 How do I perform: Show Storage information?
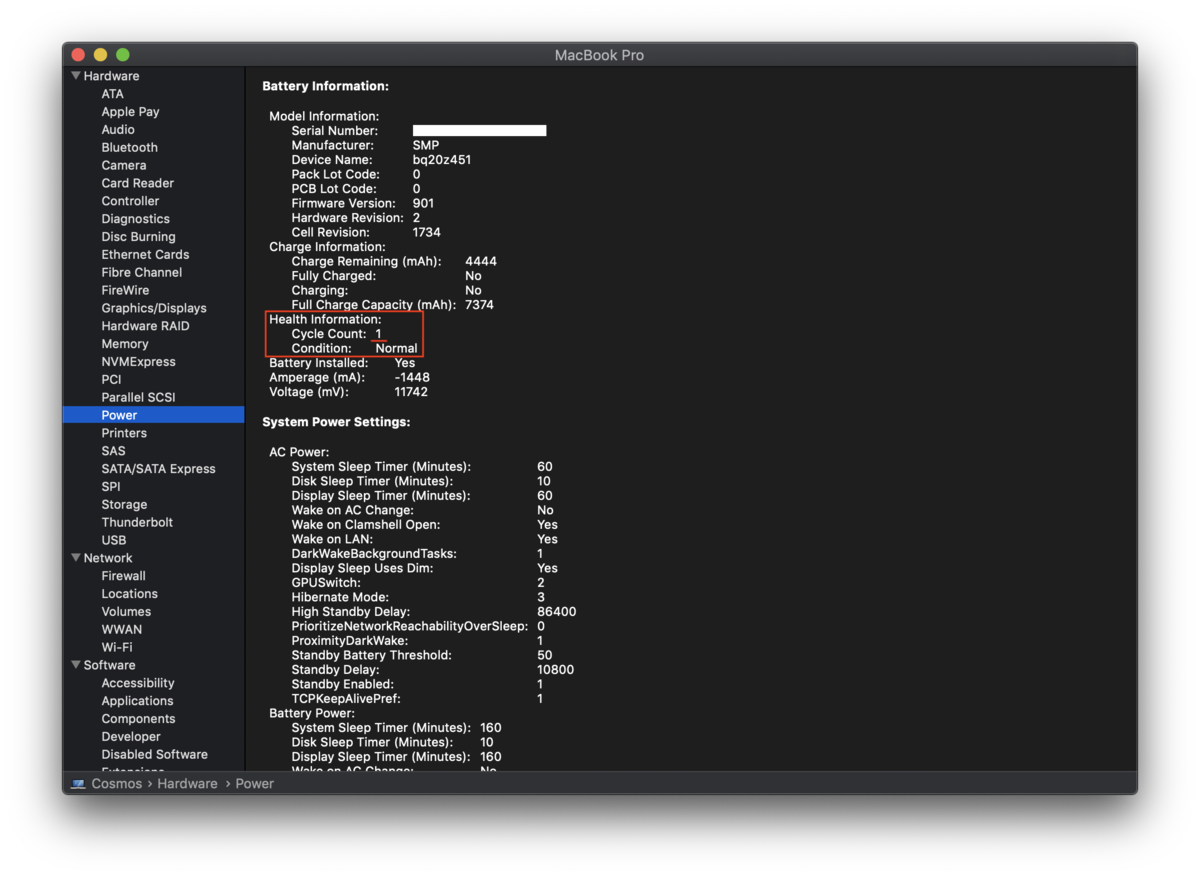[x=124, y=505]
